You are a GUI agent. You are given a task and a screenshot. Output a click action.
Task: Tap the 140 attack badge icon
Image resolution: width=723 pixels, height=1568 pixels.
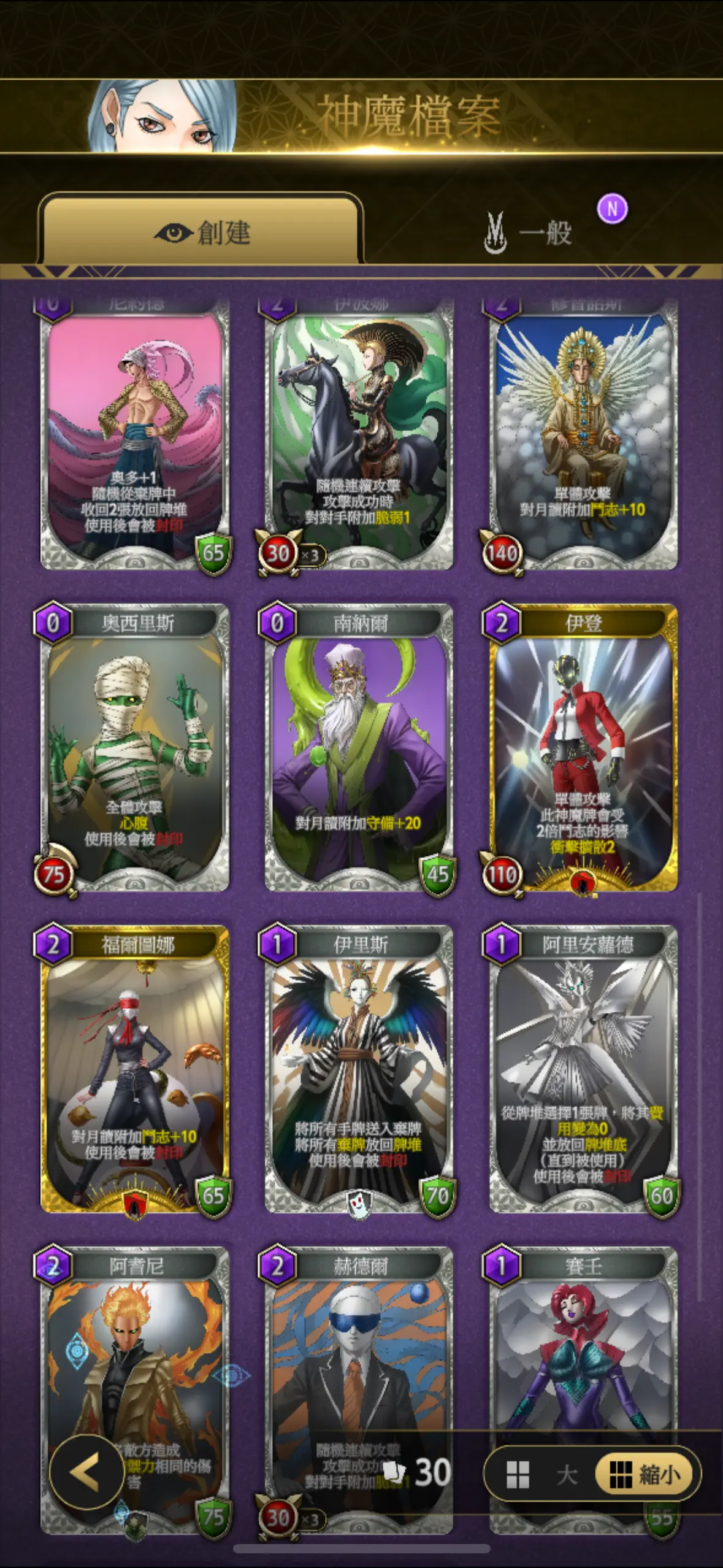(501, 553)
